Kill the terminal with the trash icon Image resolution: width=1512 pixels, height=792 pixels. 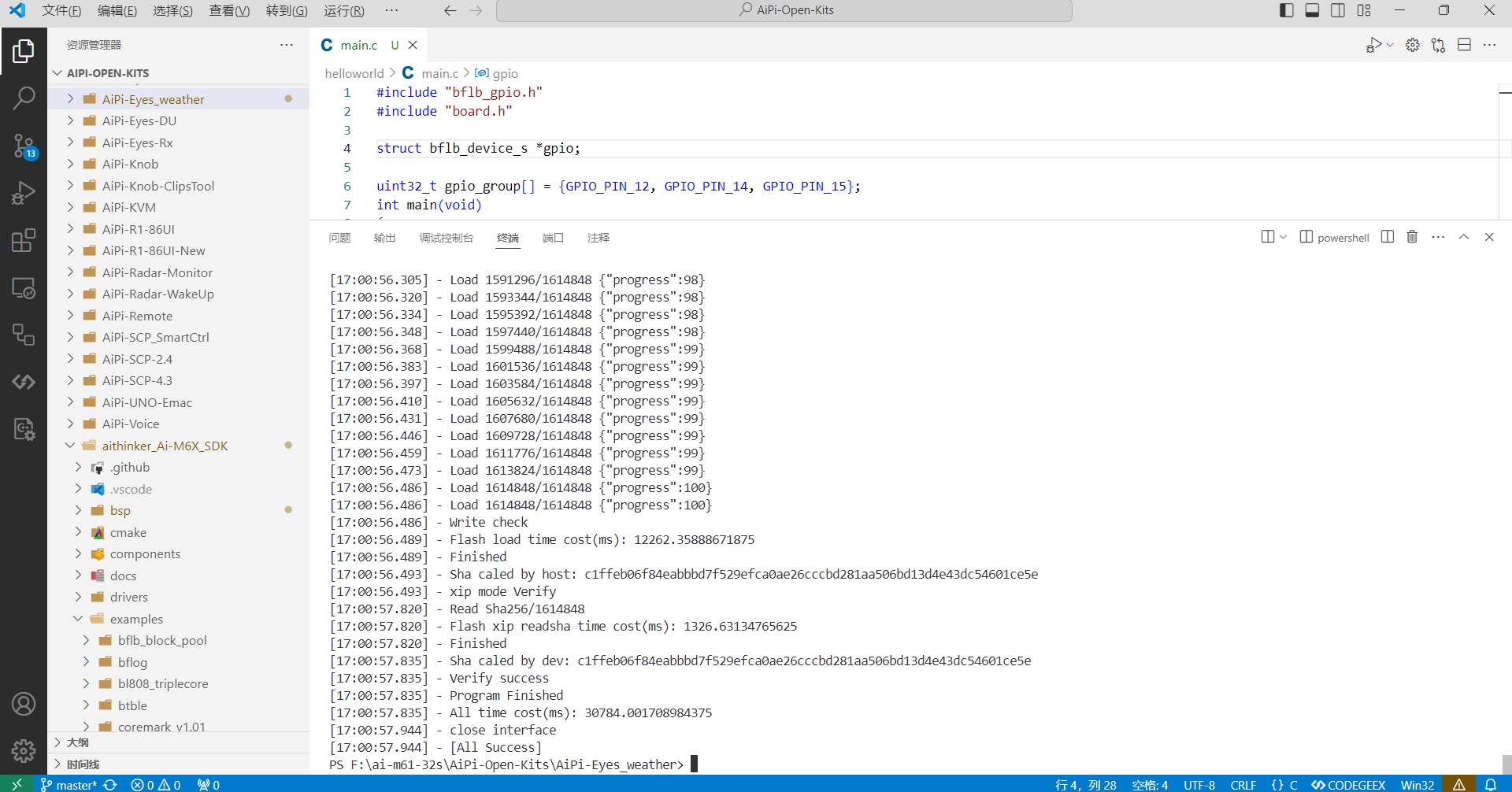pyautogui.click(x=1412, y=237)
